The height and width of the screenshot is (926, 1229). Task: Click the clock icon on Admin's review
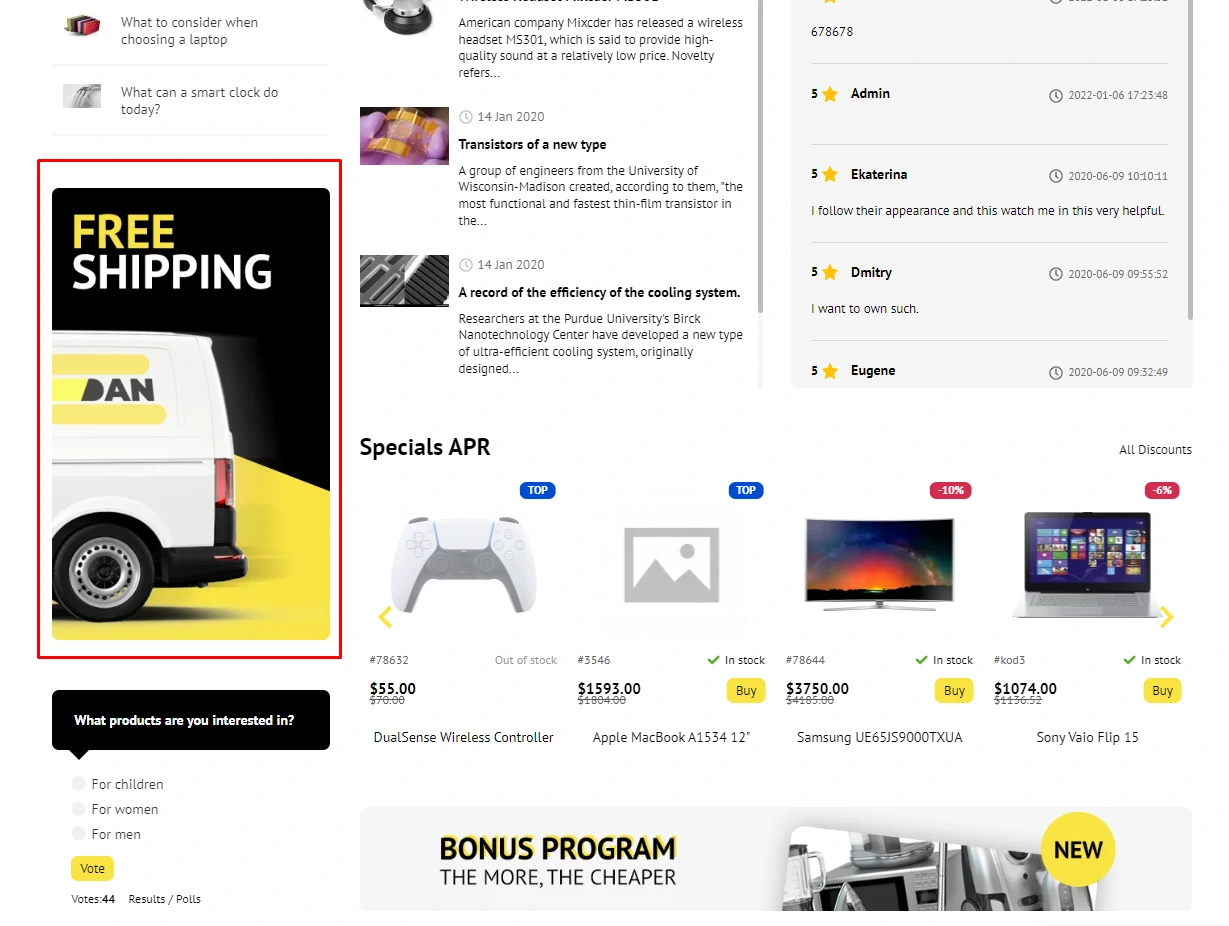[1056, 96]
